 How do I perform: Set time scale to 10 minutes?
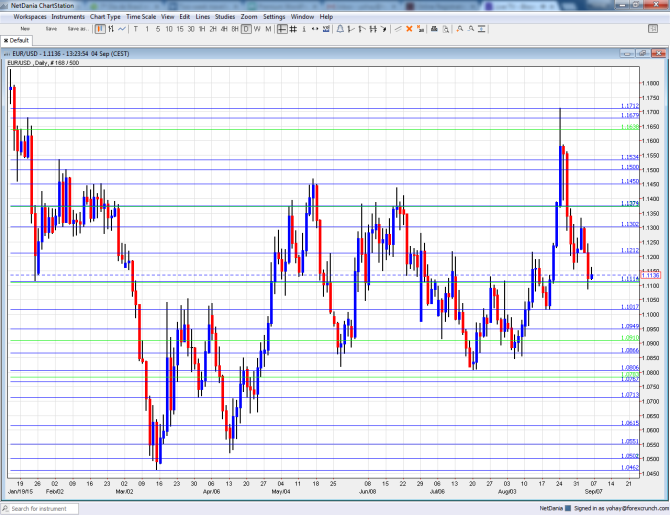(x=169, y=29)
